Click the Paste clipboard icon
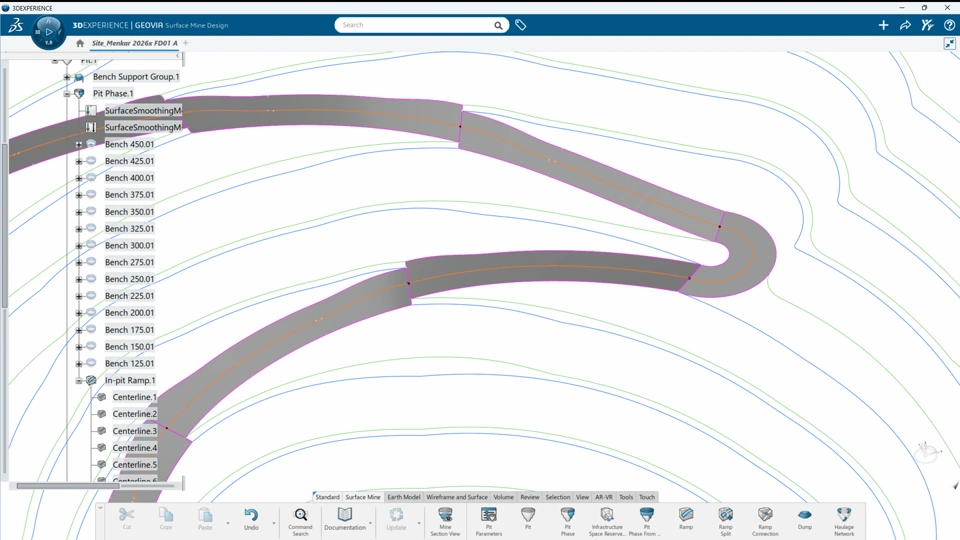 [205, 515]
